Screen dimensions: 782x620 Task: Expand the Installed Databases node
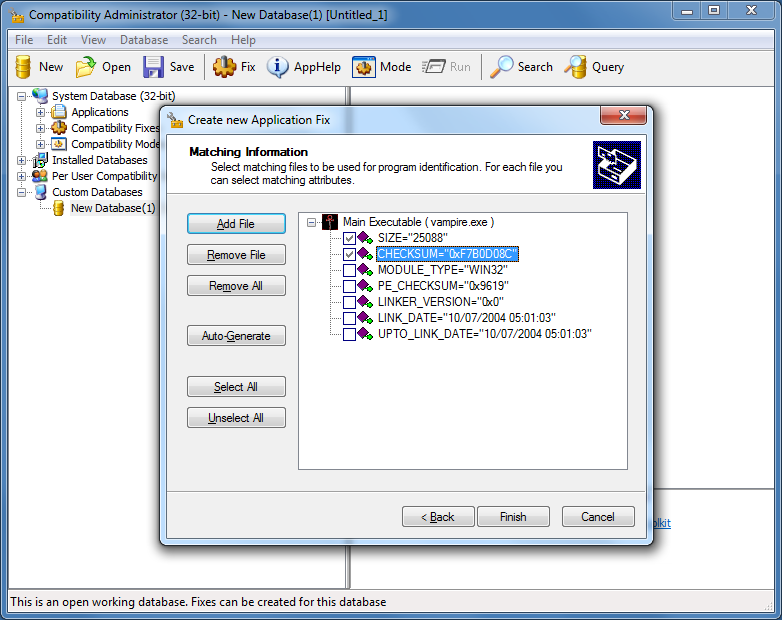(x=21, y=160)
